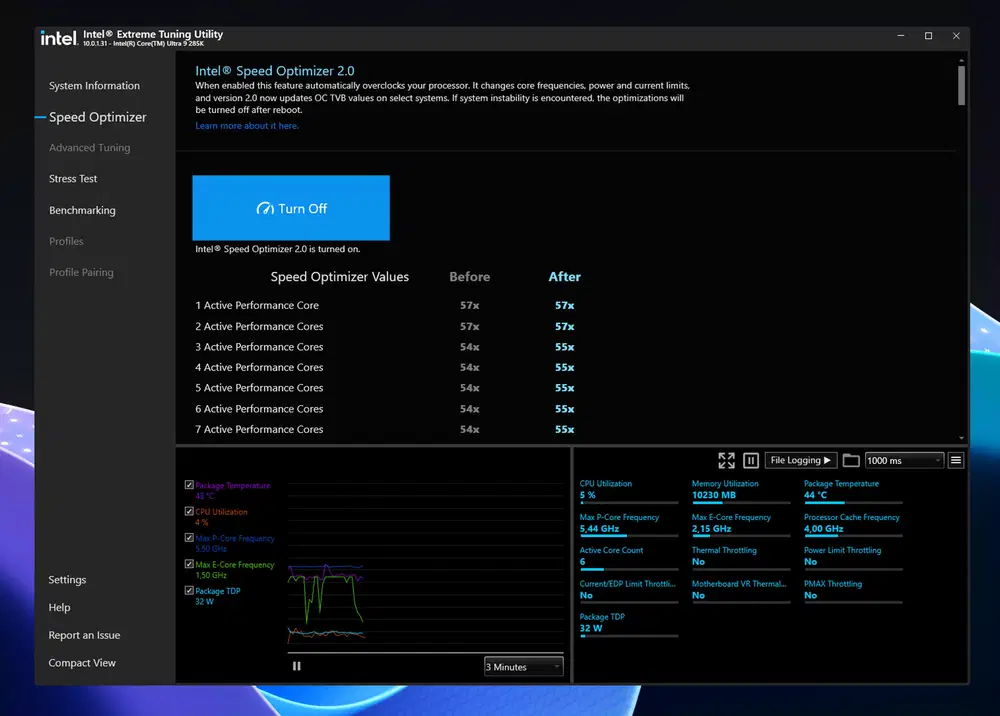Toggle the Max E-Core Frequency checkbox
This screenshot has width=1000, height=716.
coord(189,564)
